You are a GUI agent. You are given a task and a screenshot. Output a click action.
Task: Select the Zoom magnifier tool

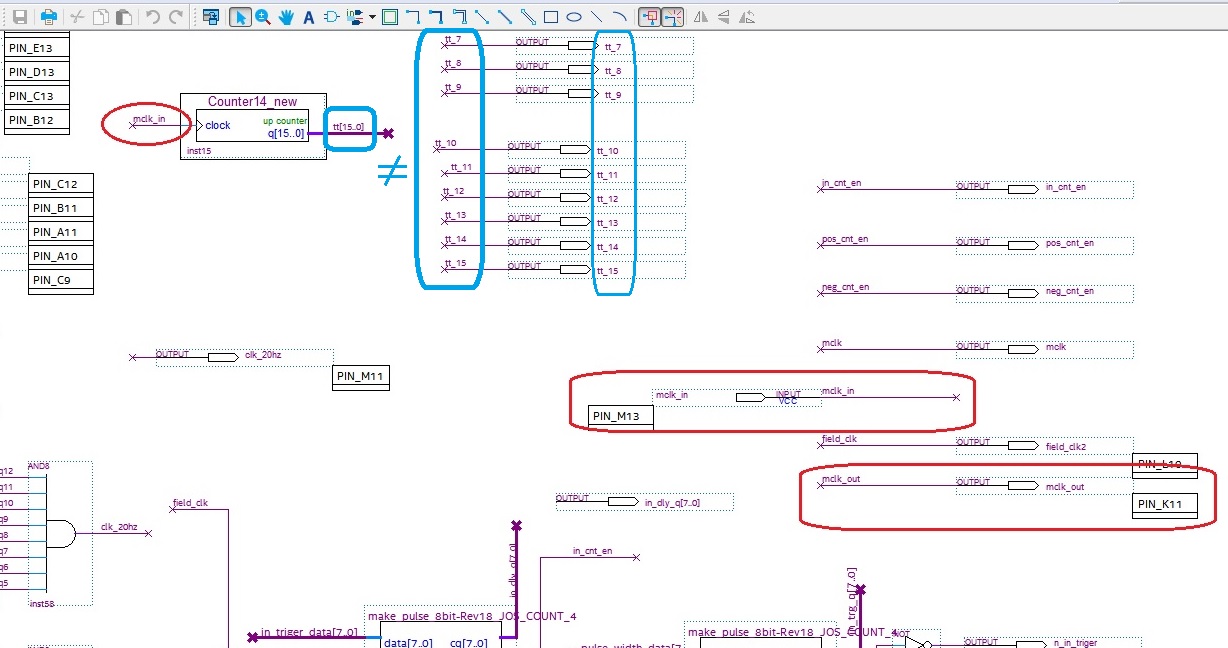click(263, 17)
